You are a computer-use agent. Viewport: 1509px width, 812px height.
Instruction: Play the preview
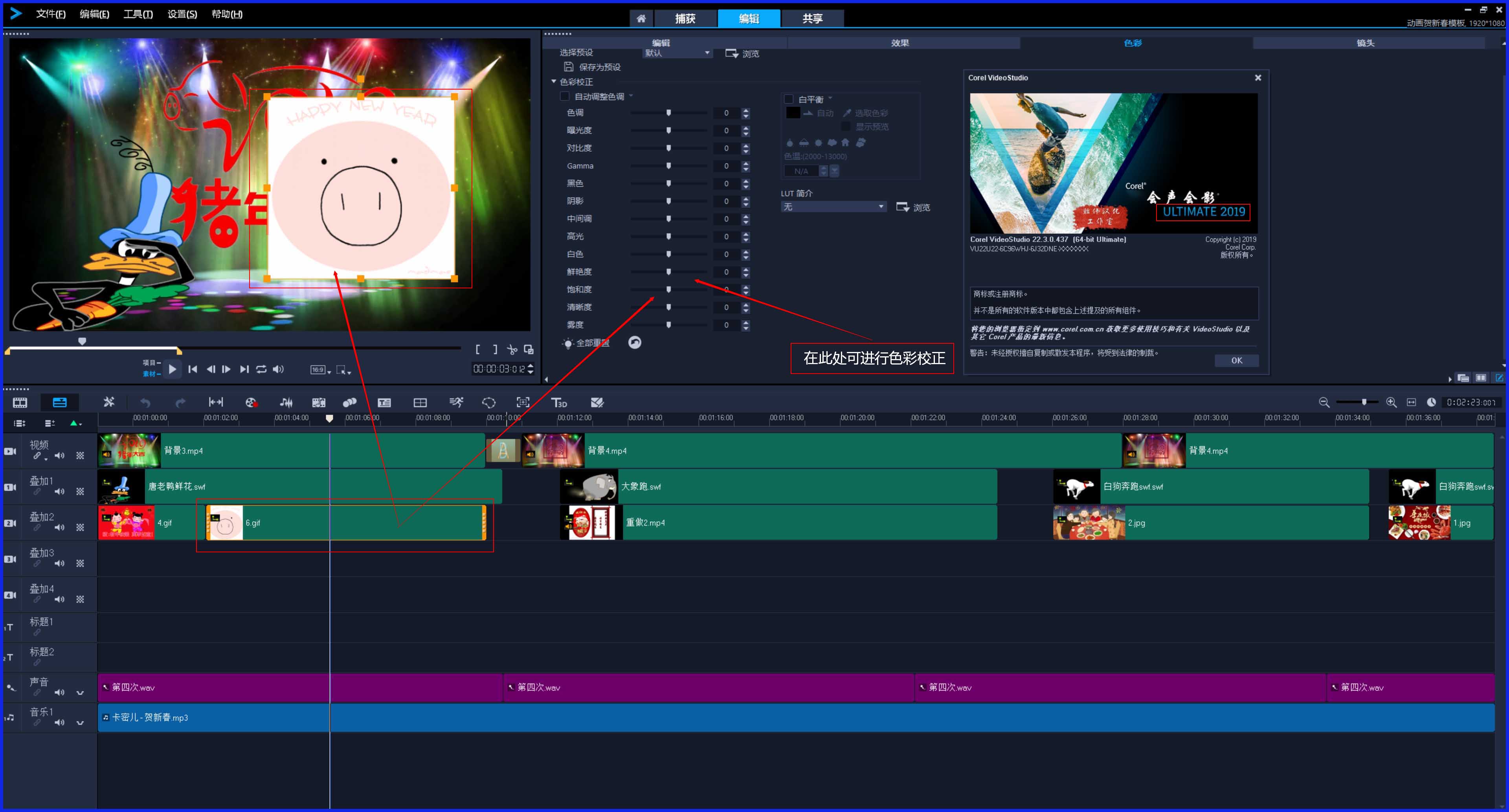click(x=172, y=369)
